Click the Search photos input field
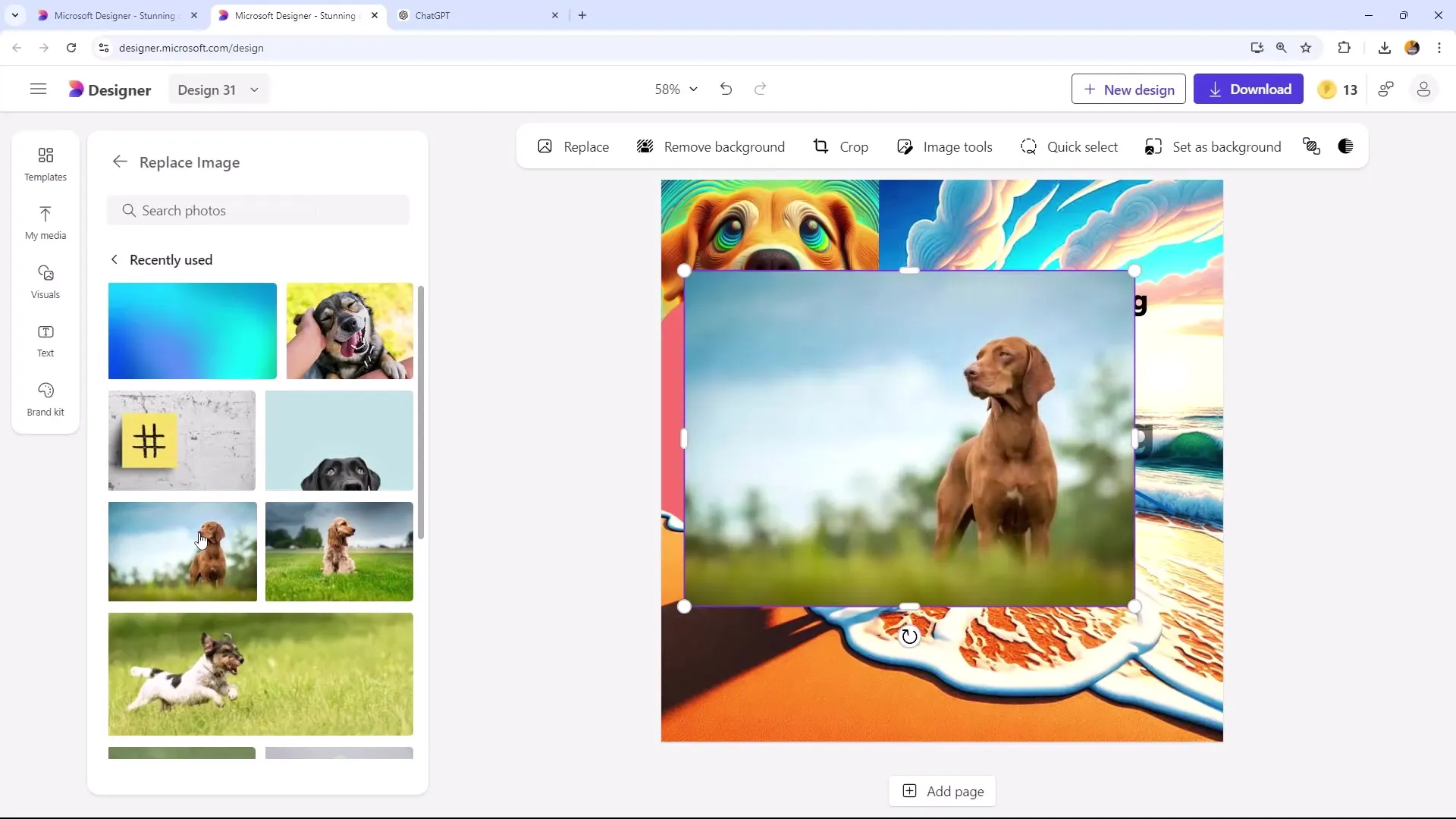1456x819 pixels. (x=260, y=210)
